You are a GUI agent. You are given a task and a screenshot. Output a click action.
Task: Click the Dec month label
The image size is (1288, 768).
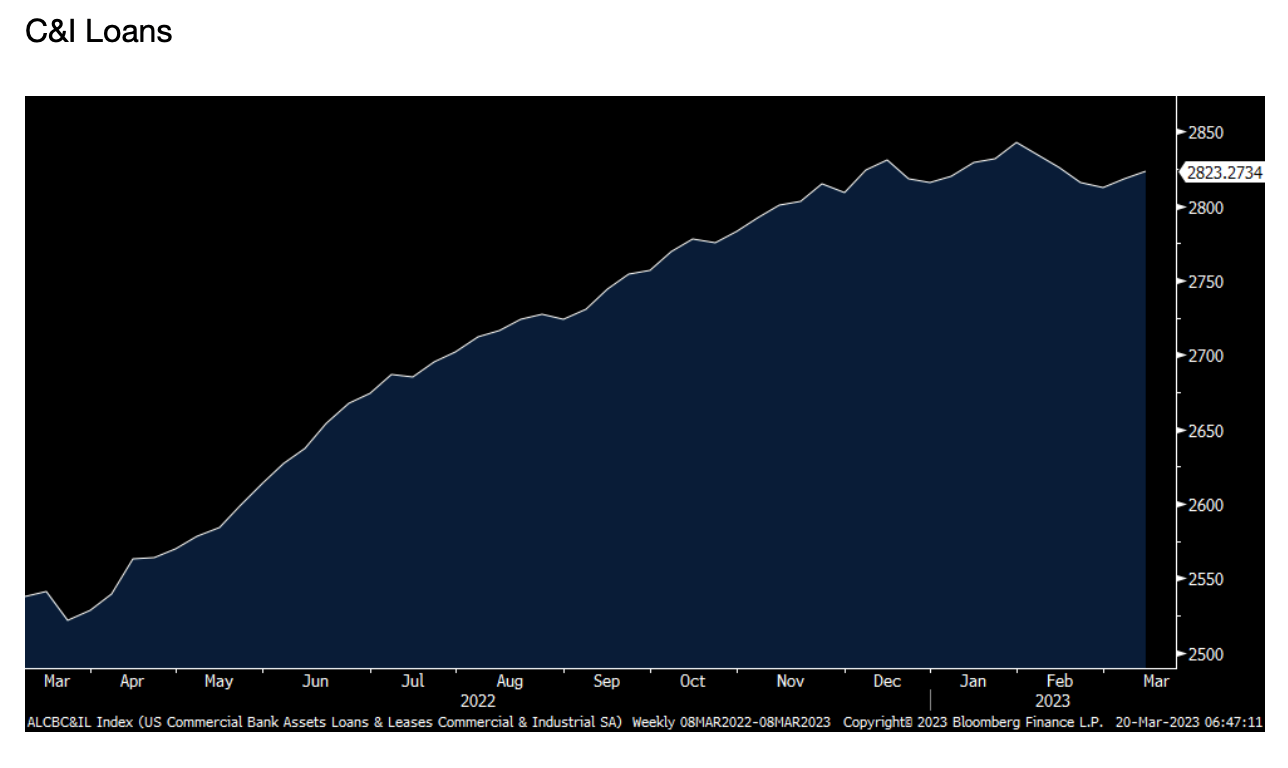[x=886, y=681]
